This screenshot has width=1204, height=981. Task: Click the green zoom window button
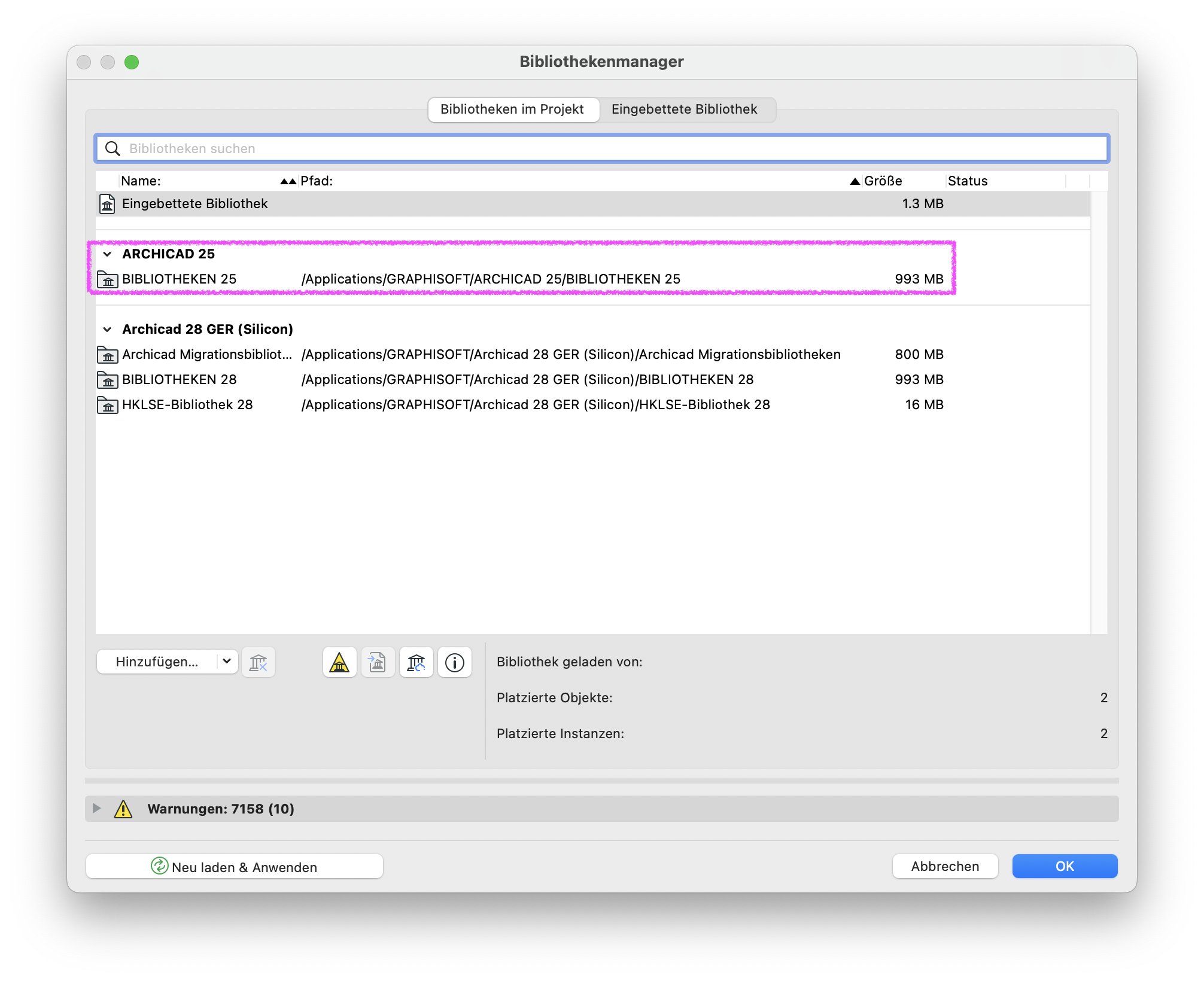pos(132,62)
